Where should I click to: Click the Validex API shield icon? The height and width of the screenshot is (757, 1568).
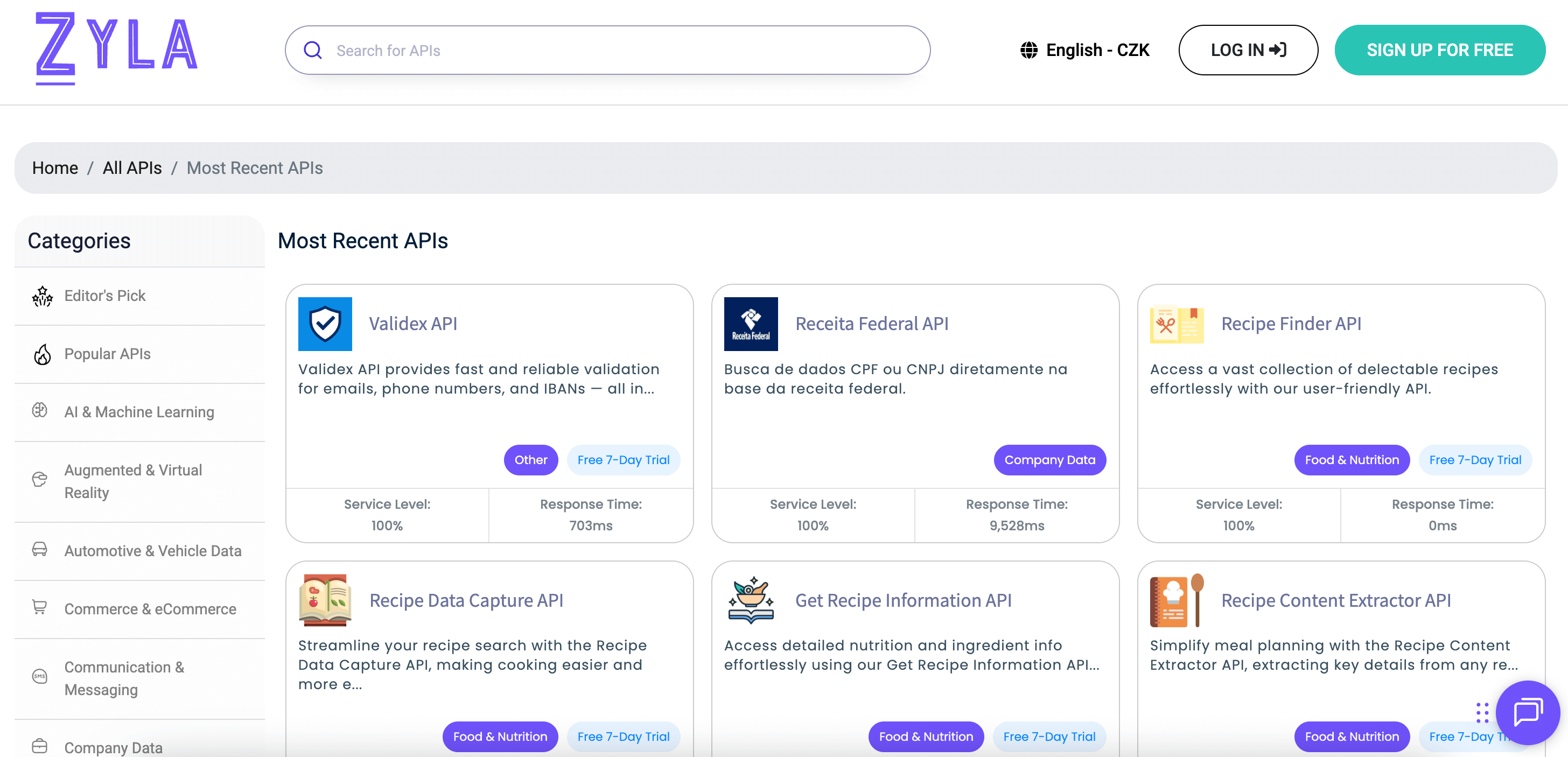click(x=325, y=324)
